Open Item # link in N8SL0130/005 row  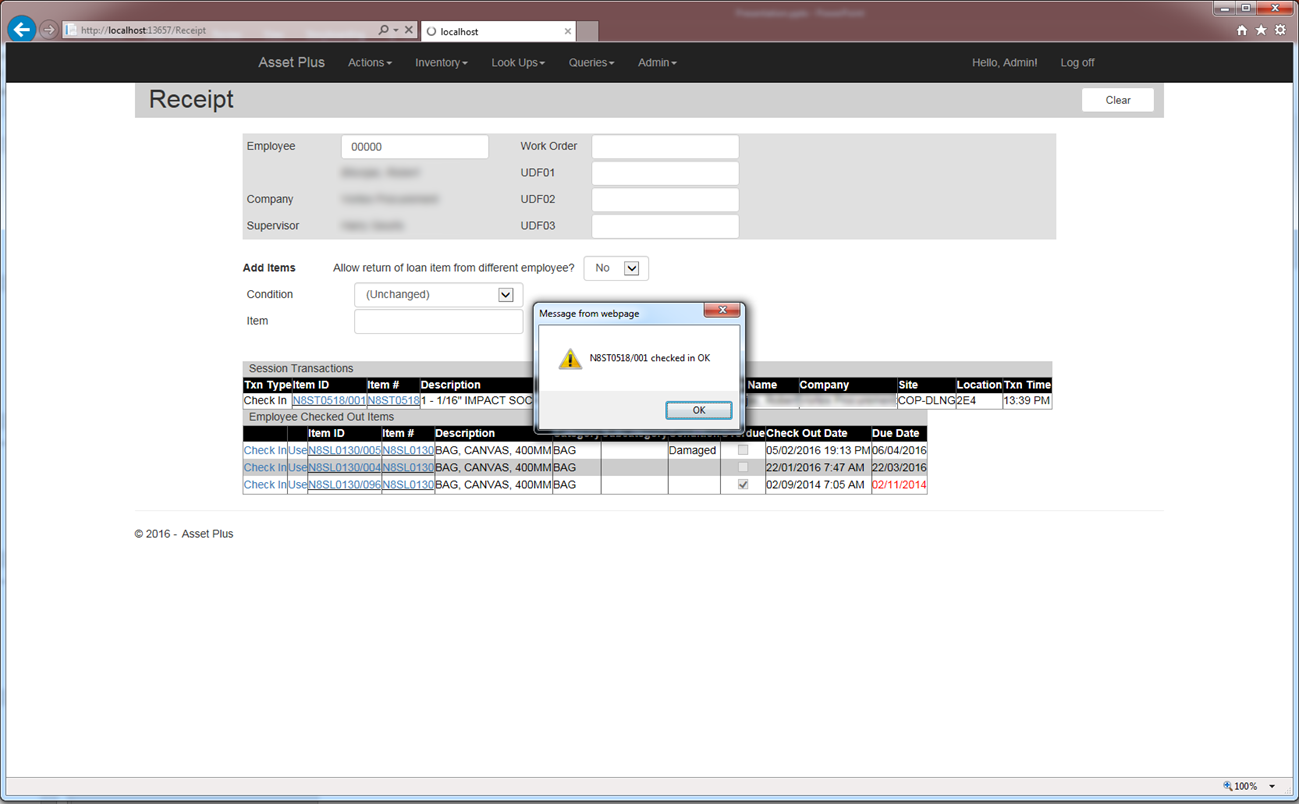click(408, 450)
